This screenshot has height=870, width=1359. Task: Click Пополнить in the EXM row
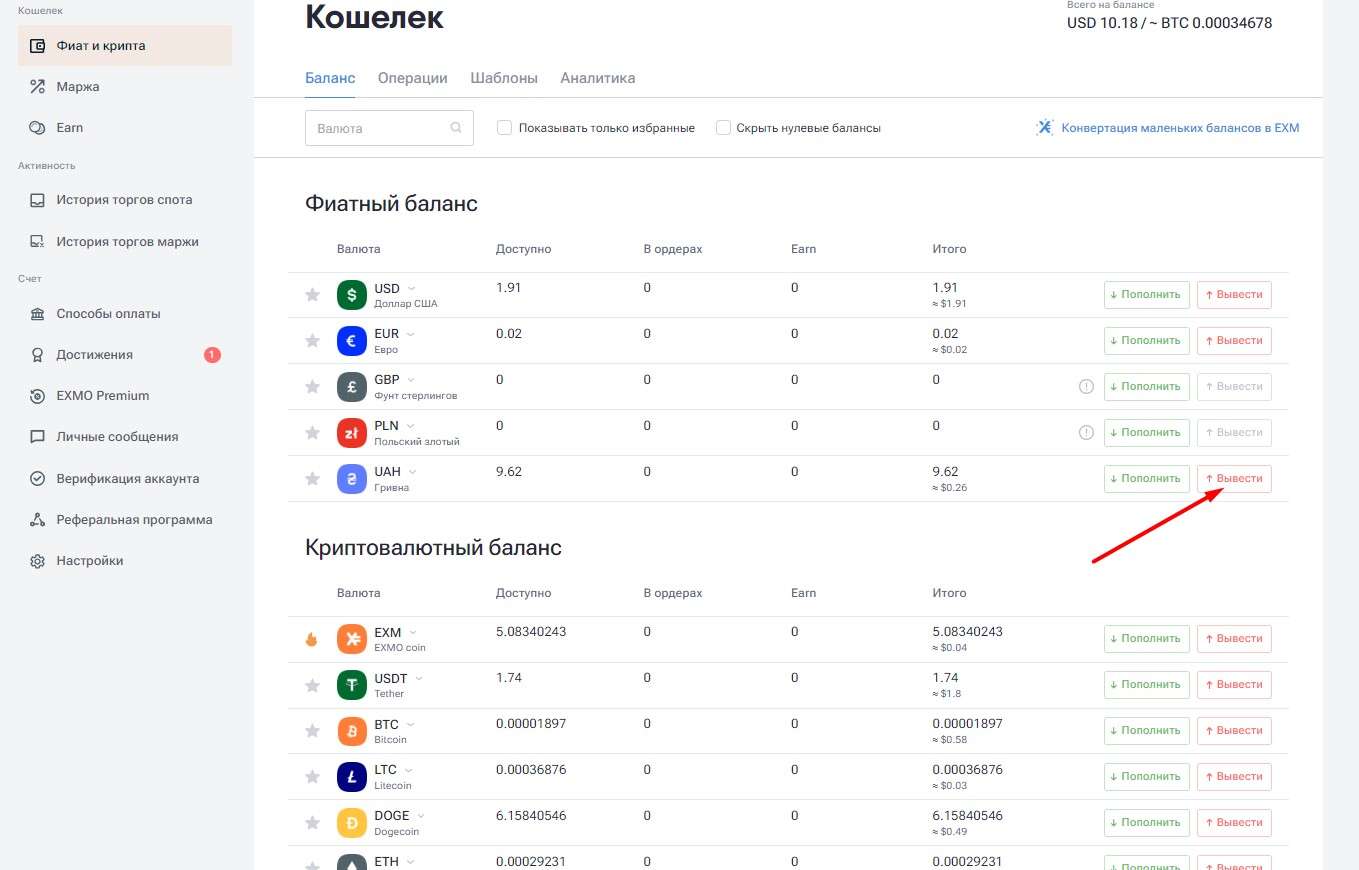click(x=1147, y=639)
